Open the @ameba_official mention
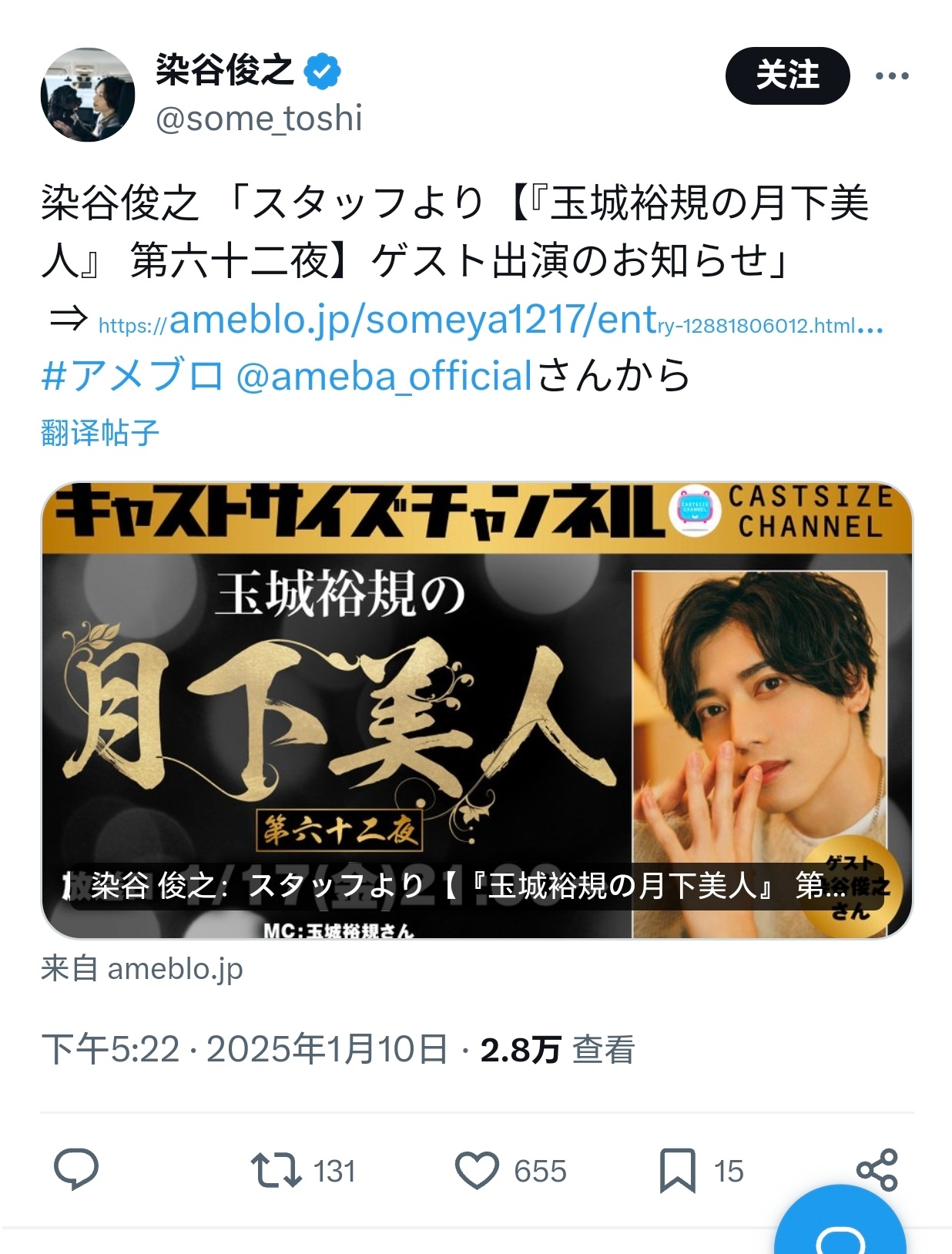 pos(384,377)
